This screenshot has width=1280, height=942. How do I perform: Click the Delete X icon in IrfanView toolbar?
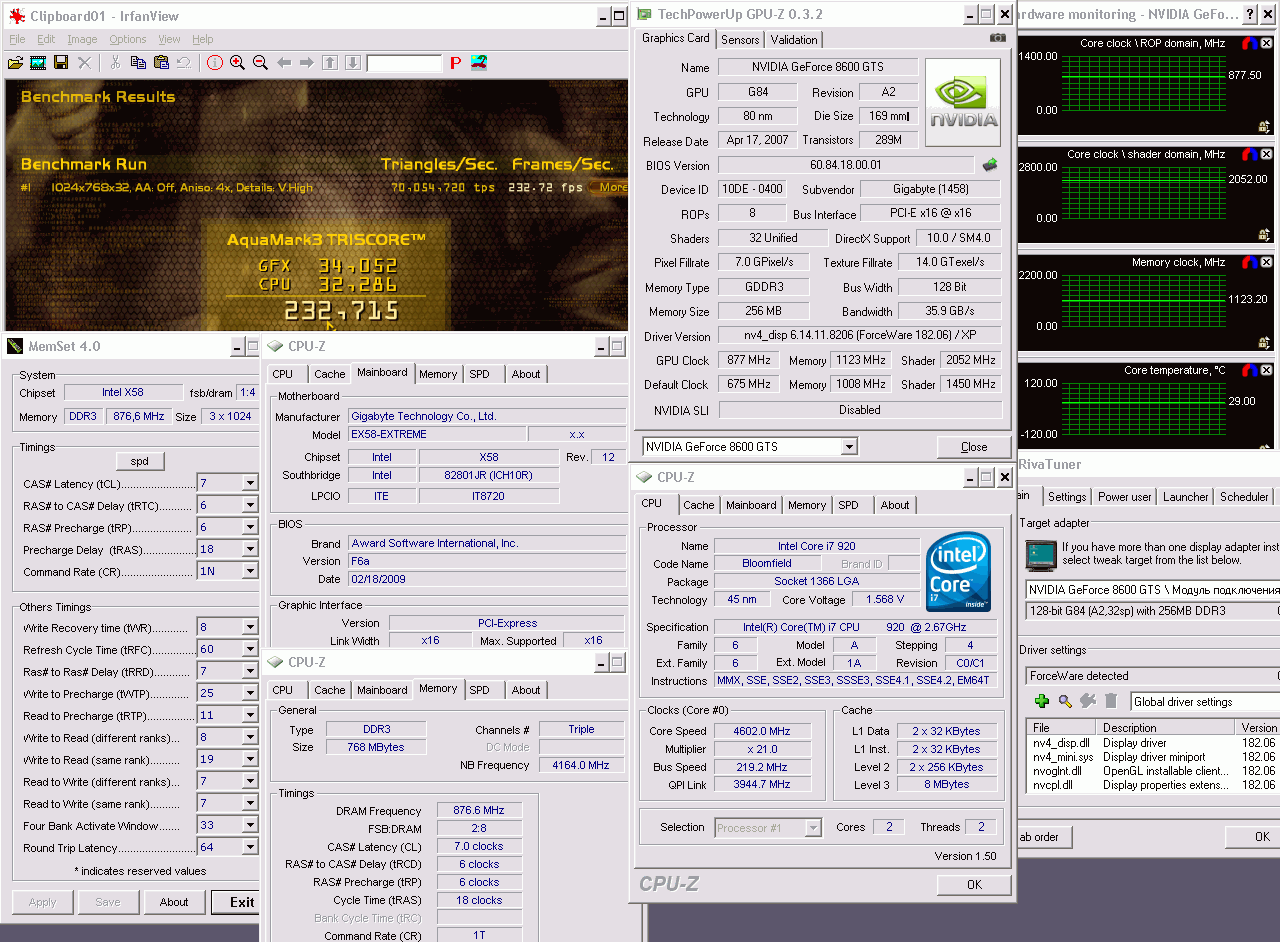pos(84,62)
